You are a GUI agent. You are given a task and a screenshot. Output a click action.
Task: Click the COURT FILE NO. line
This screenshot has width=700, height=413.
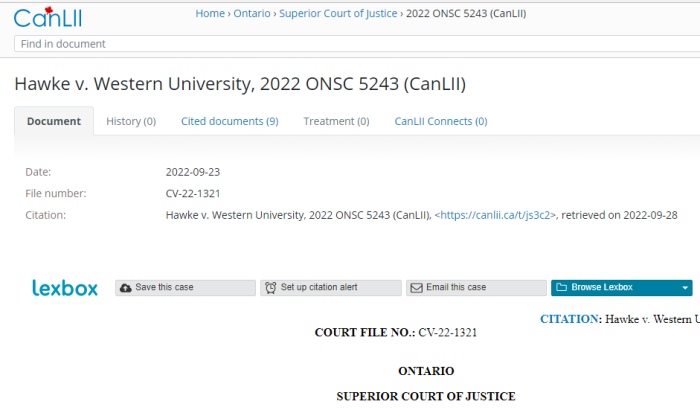tap(396, 333)
